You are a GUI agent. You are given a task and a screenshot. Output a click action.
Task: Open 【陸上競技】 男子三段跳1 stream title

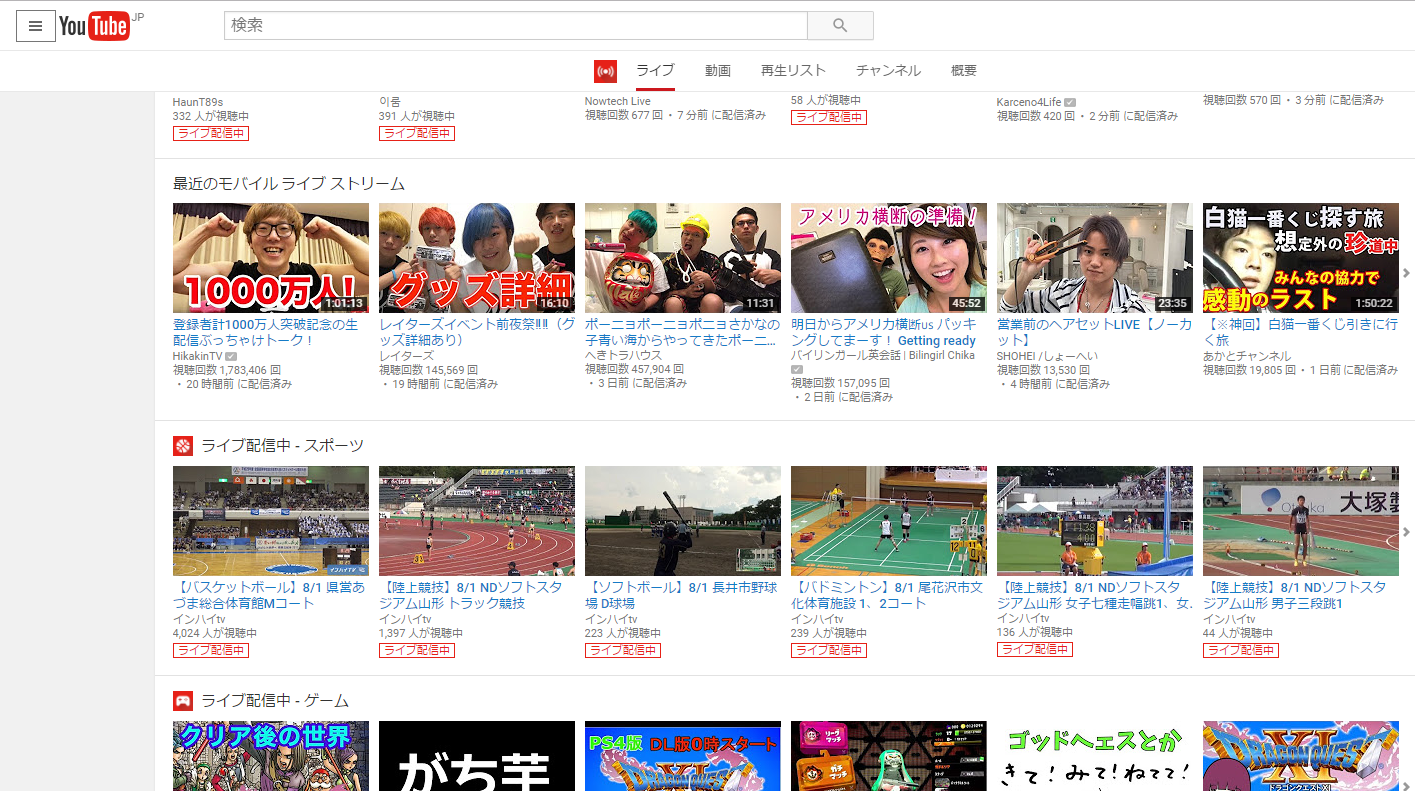click(x=1295, y=595)
